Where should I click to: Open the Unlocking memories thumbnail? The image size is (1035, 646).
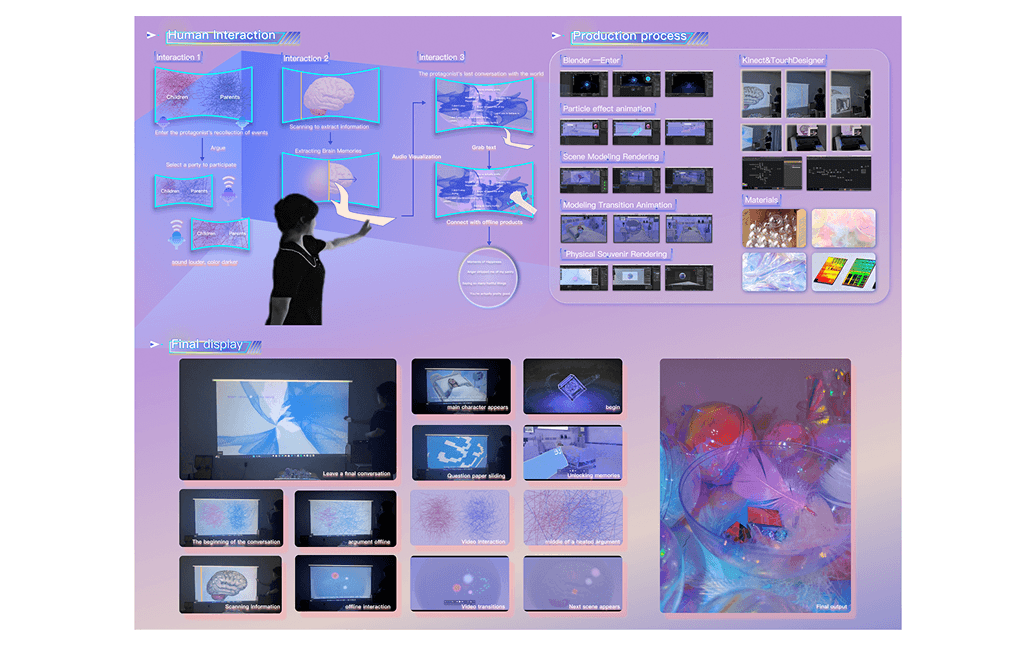pos(572,453)
